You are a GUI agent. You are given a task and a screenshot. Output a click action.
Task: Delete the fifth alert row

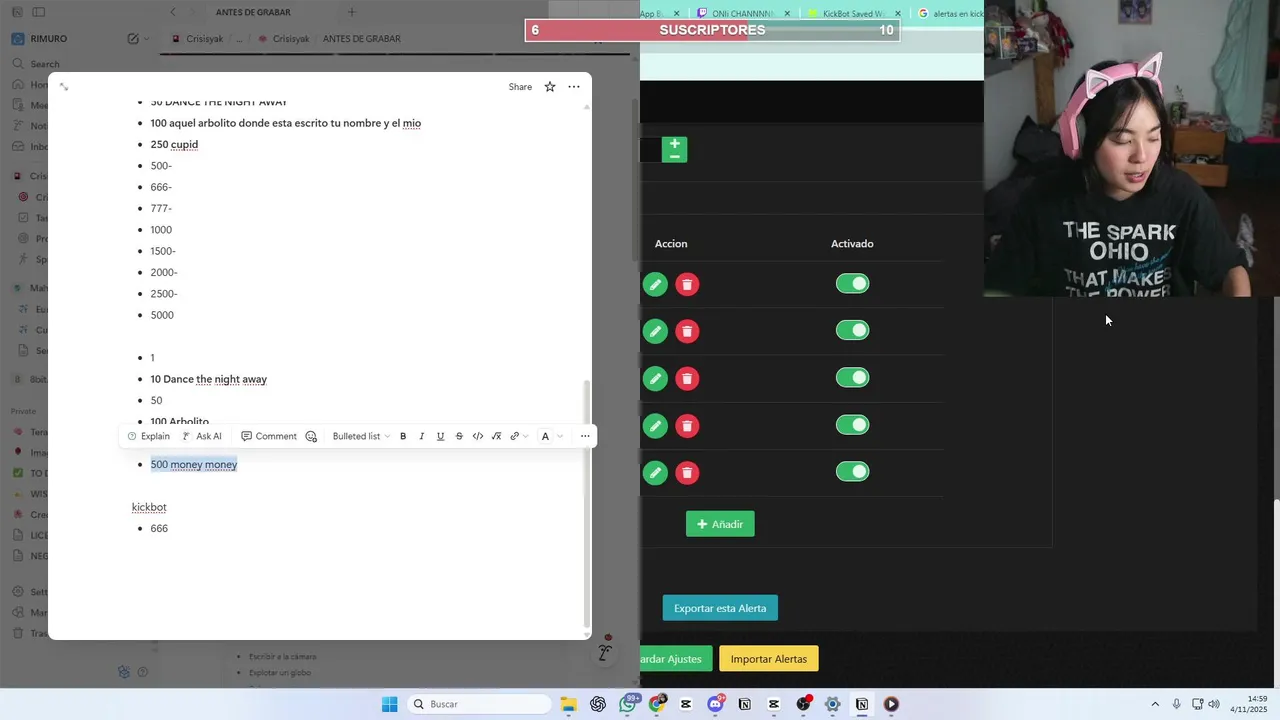pos(687,473)
